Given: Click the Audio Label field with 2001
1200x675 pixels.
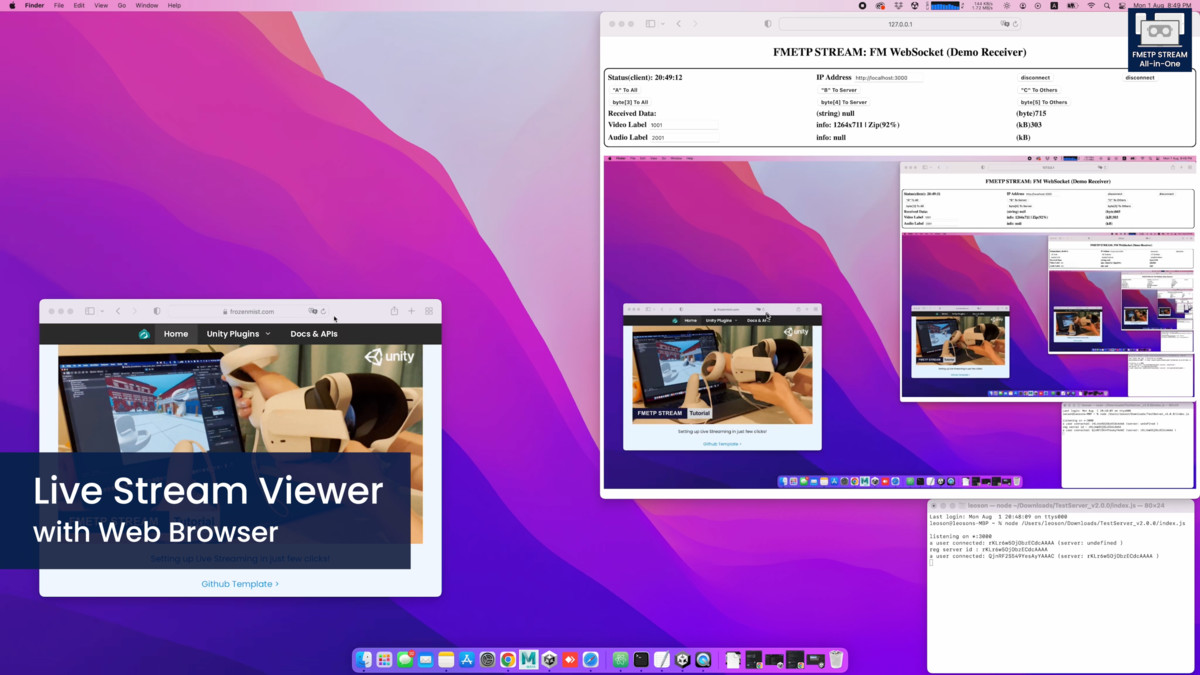Looking at the screenshot, I should 684,137.
